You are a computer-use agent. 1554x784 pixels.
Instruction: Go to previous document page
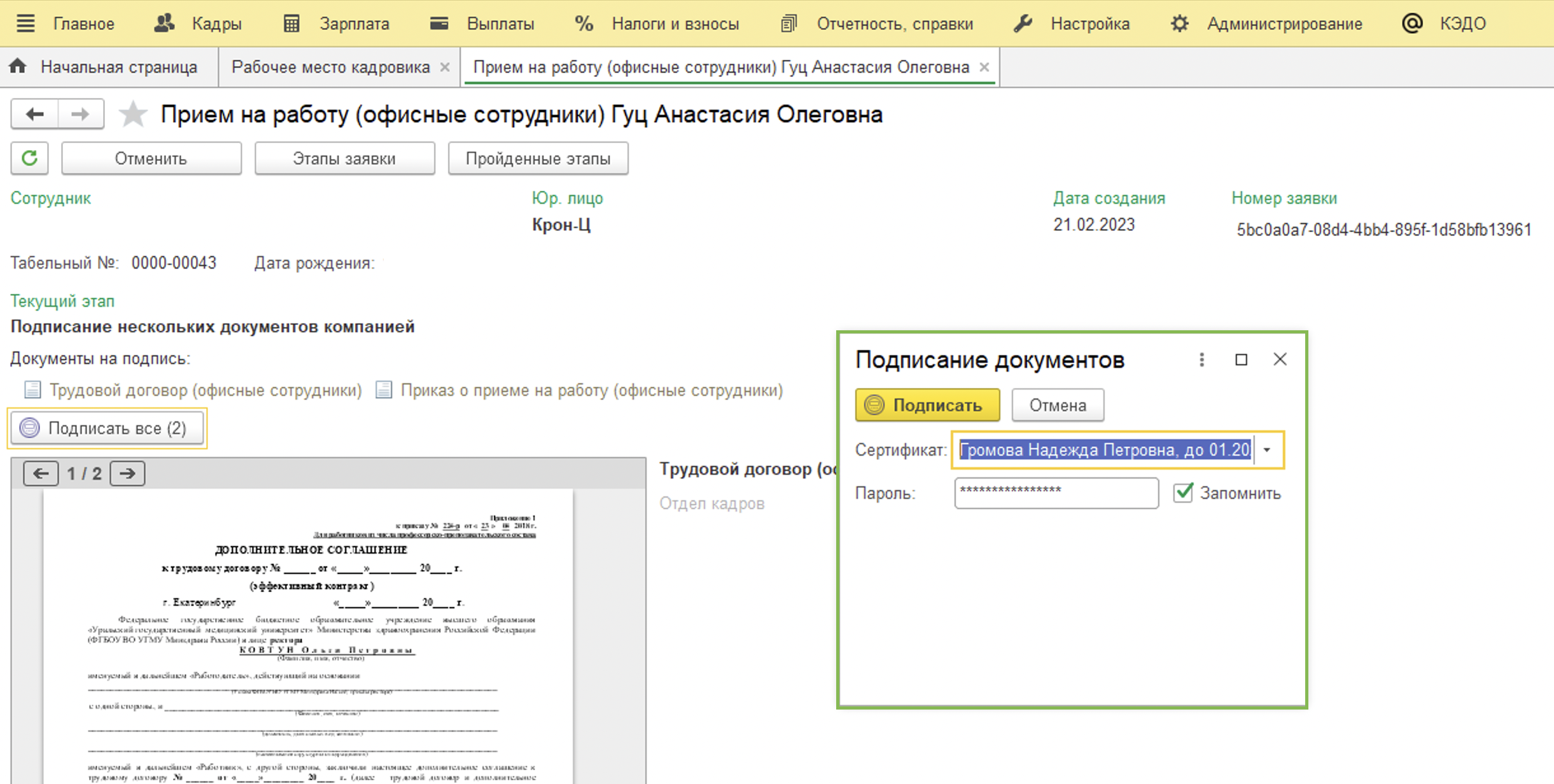pos(41,473)
